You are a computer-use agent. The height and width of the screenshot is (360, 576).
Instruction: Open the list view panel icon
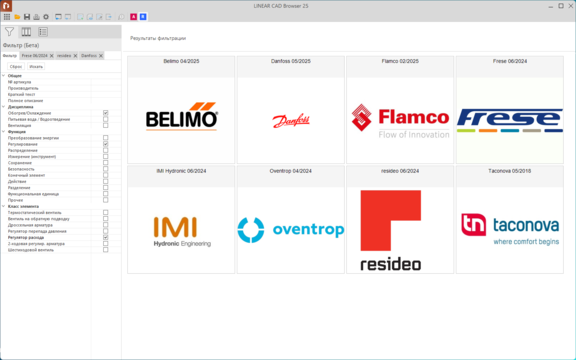pyautogui.click(x=43, y=32)
